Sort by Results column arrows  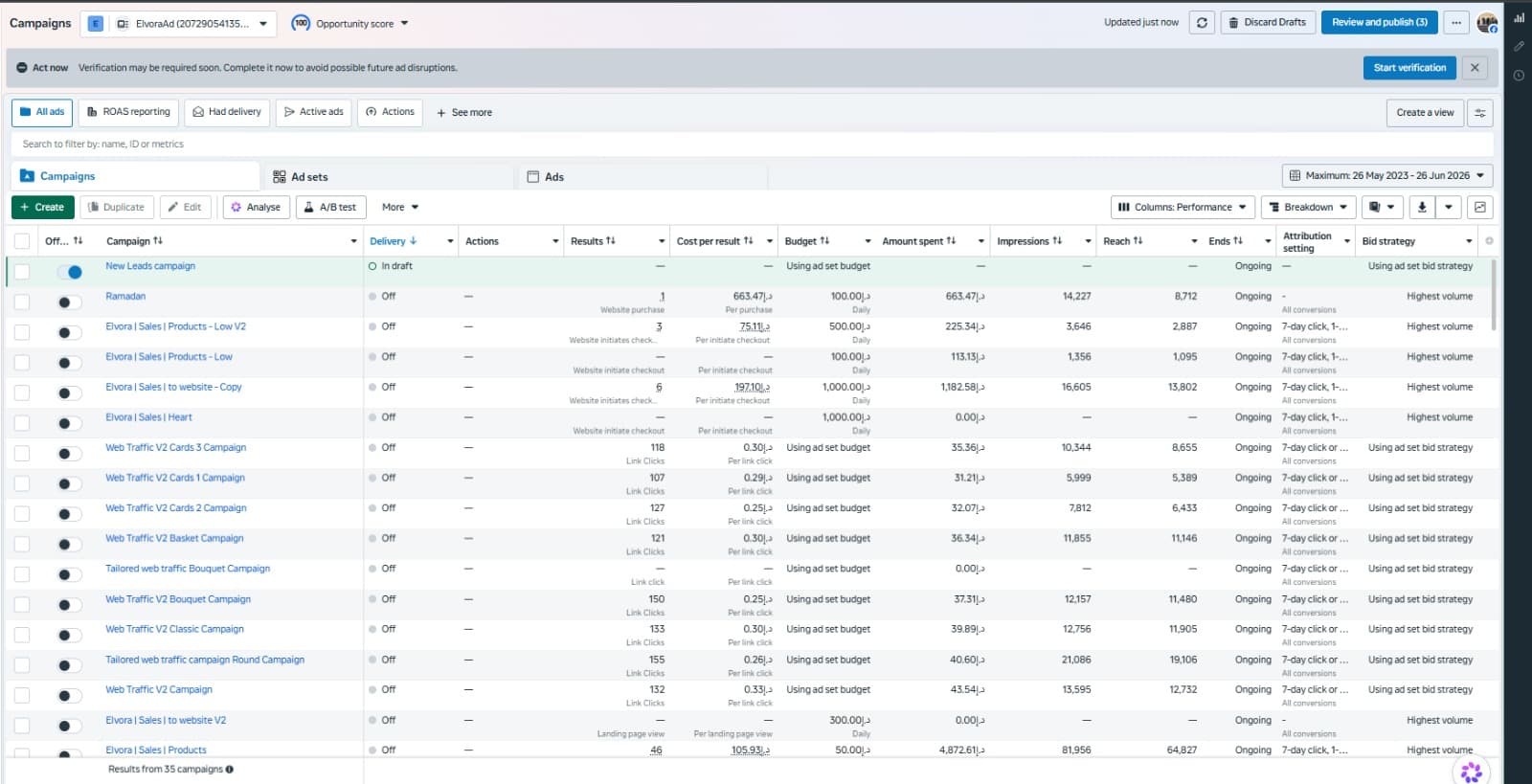click(x=611, y=241)
